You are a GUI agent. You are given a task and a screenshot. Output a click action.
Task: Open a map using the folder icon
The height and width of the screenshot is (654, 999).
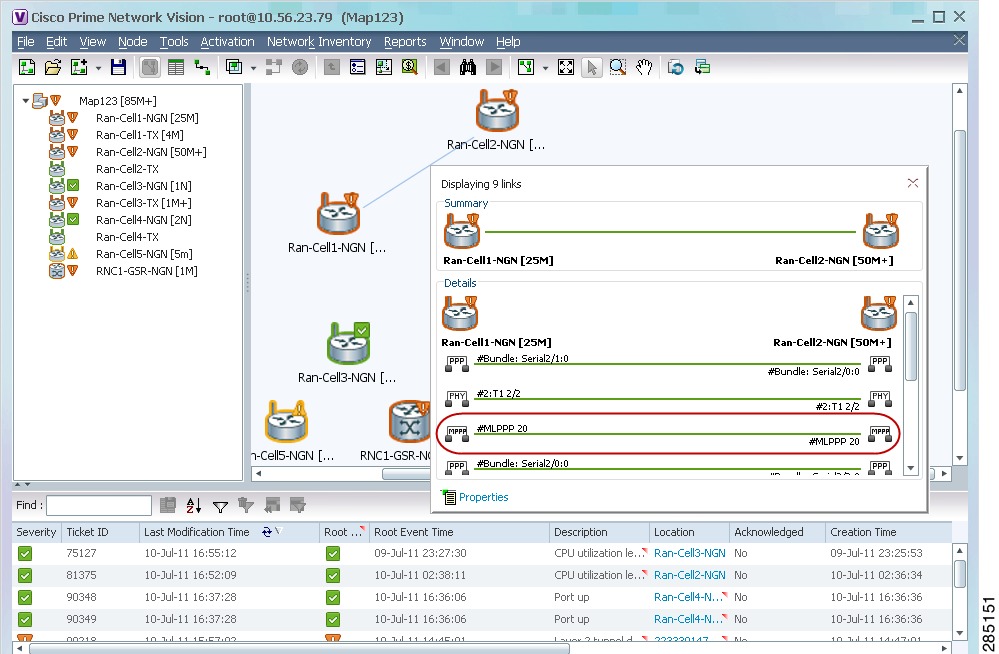pos(53,67)
